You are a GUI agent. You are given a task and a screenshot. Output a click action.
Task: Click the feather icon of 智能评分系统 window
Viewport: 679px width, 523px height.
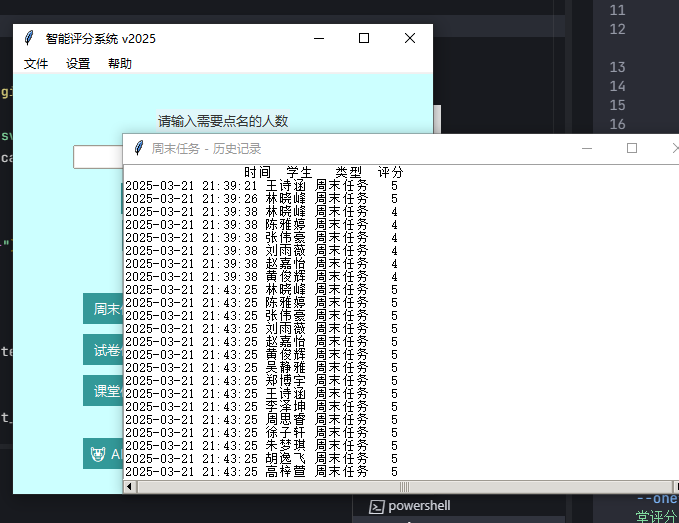click(x=29, y=38)
